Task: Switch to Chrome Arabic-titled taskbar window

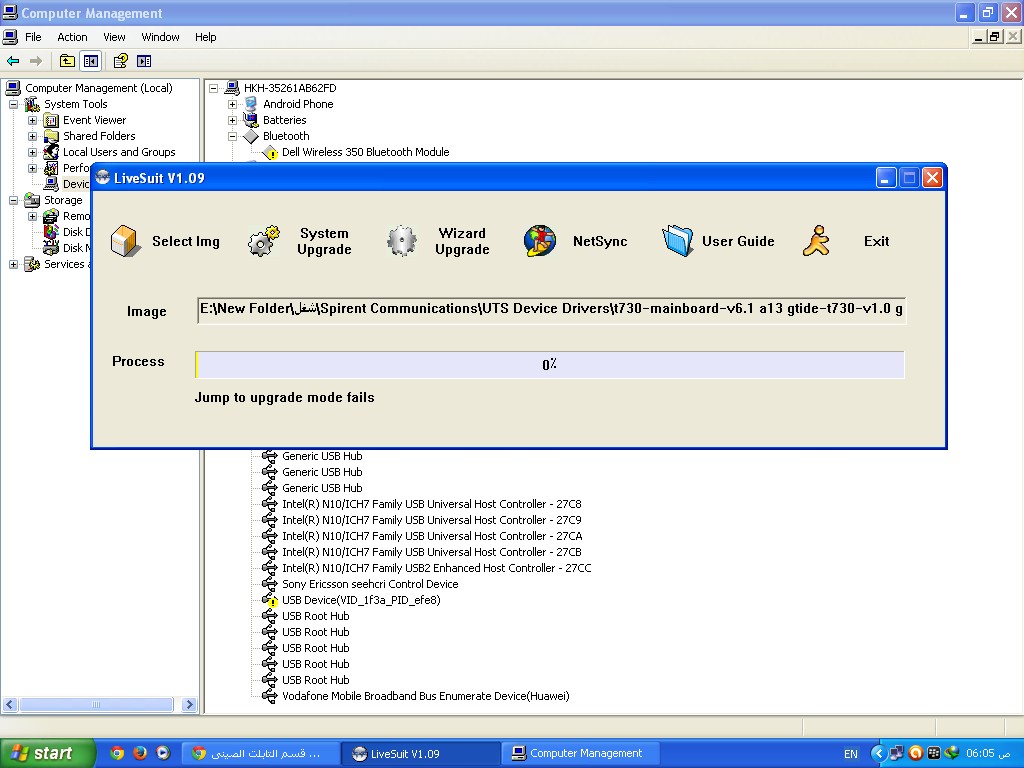Action: tap(260, 754)
